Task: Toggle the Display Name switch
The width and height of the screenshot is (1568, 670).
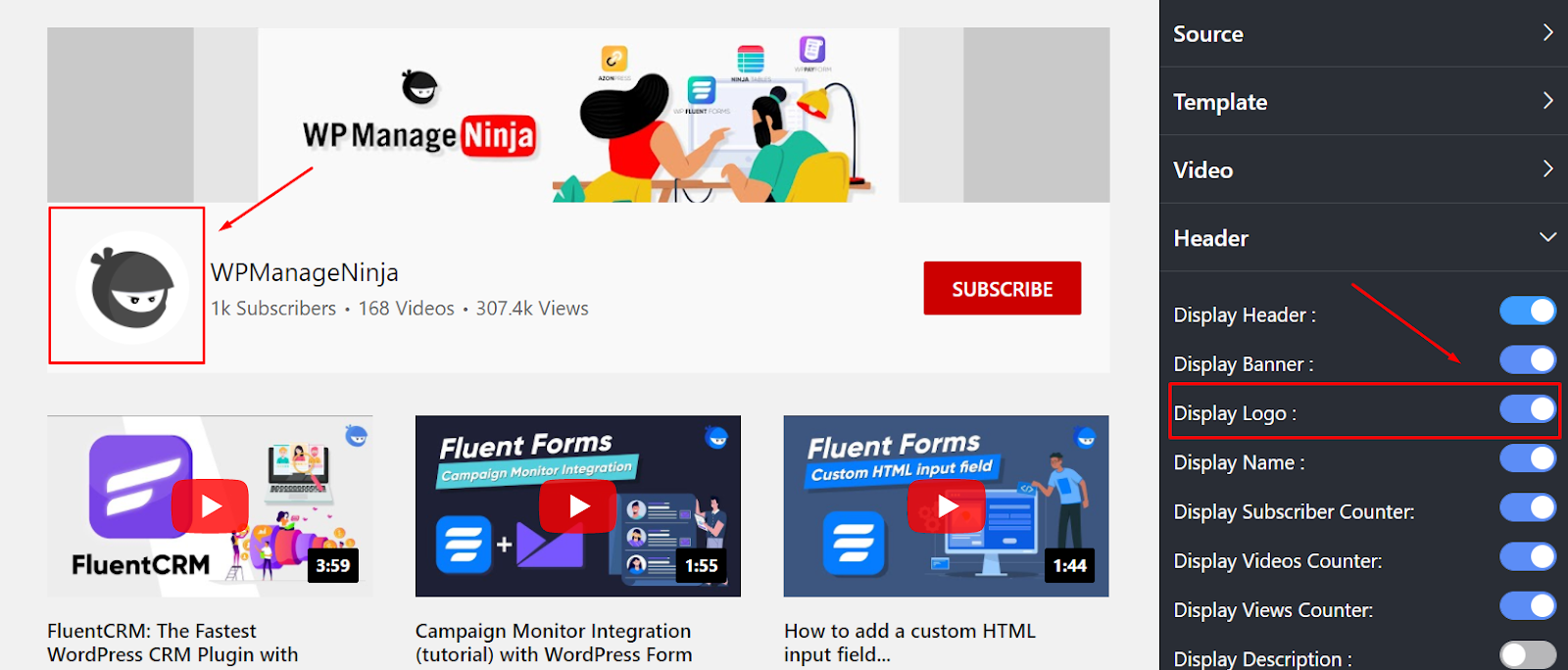Action: tap(1528, 458)
